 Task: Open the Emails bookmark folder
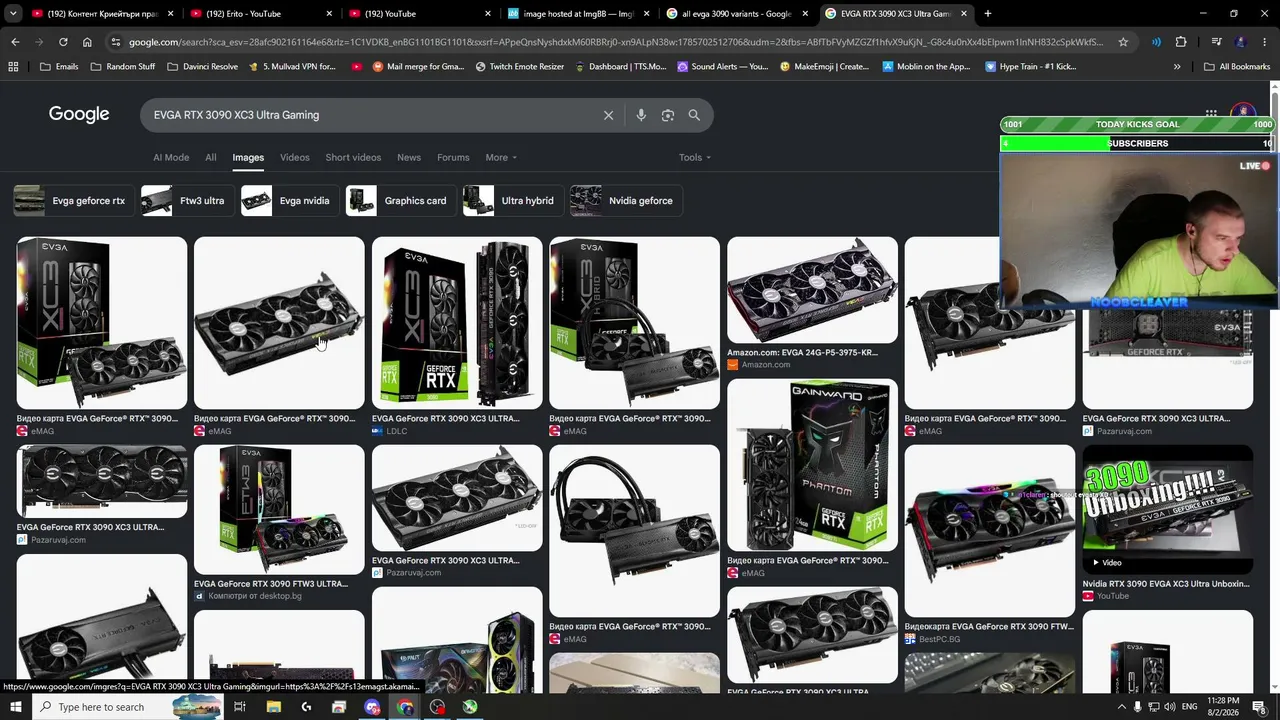pos(59,67)
